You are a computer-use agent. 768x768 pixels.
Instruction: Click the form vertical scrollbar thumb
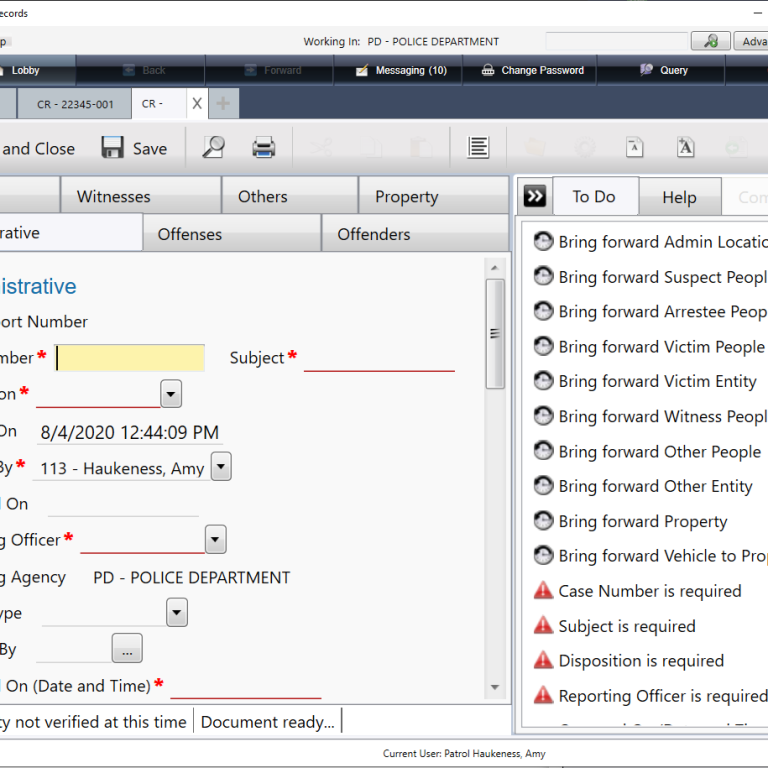point(495,334)
